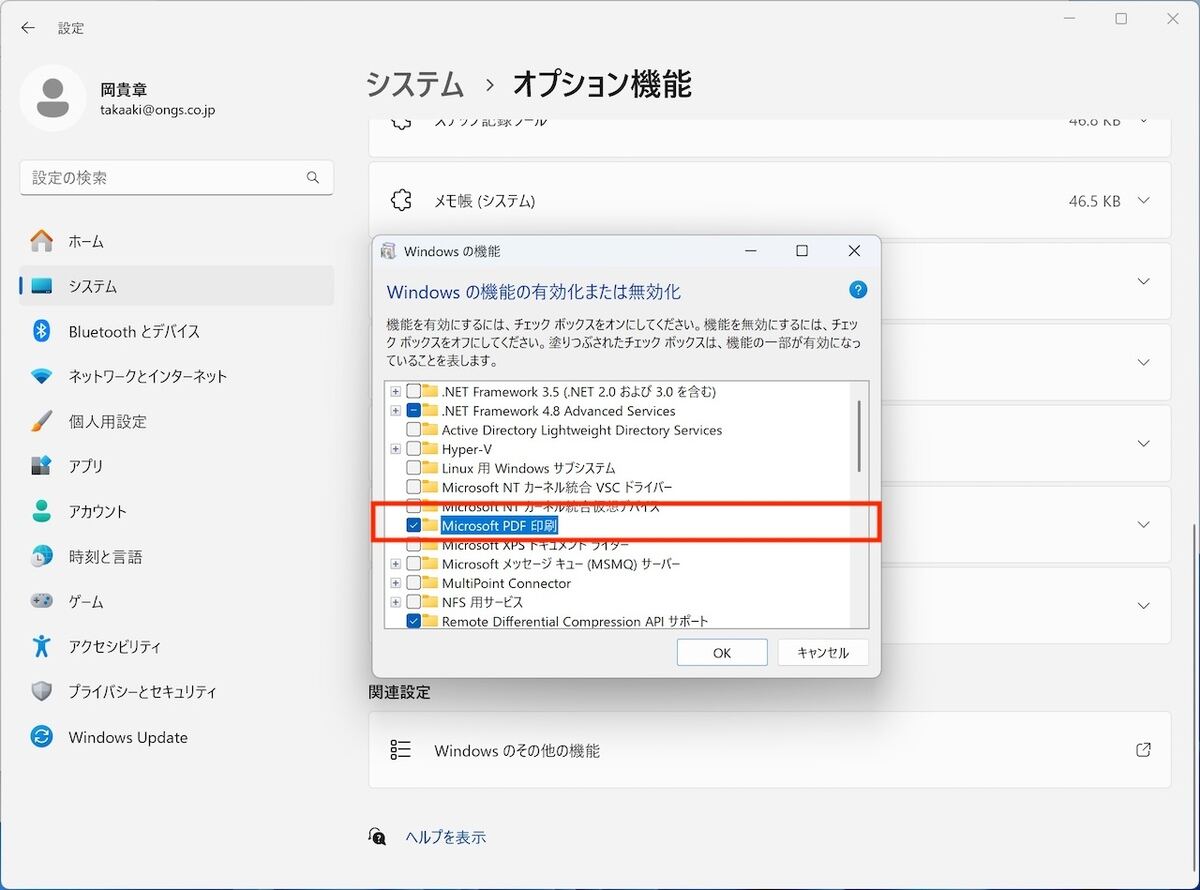Click the Windows の機能 title bar icon
The width and height of the screenshot is (1200, 890).
[389, 251]
